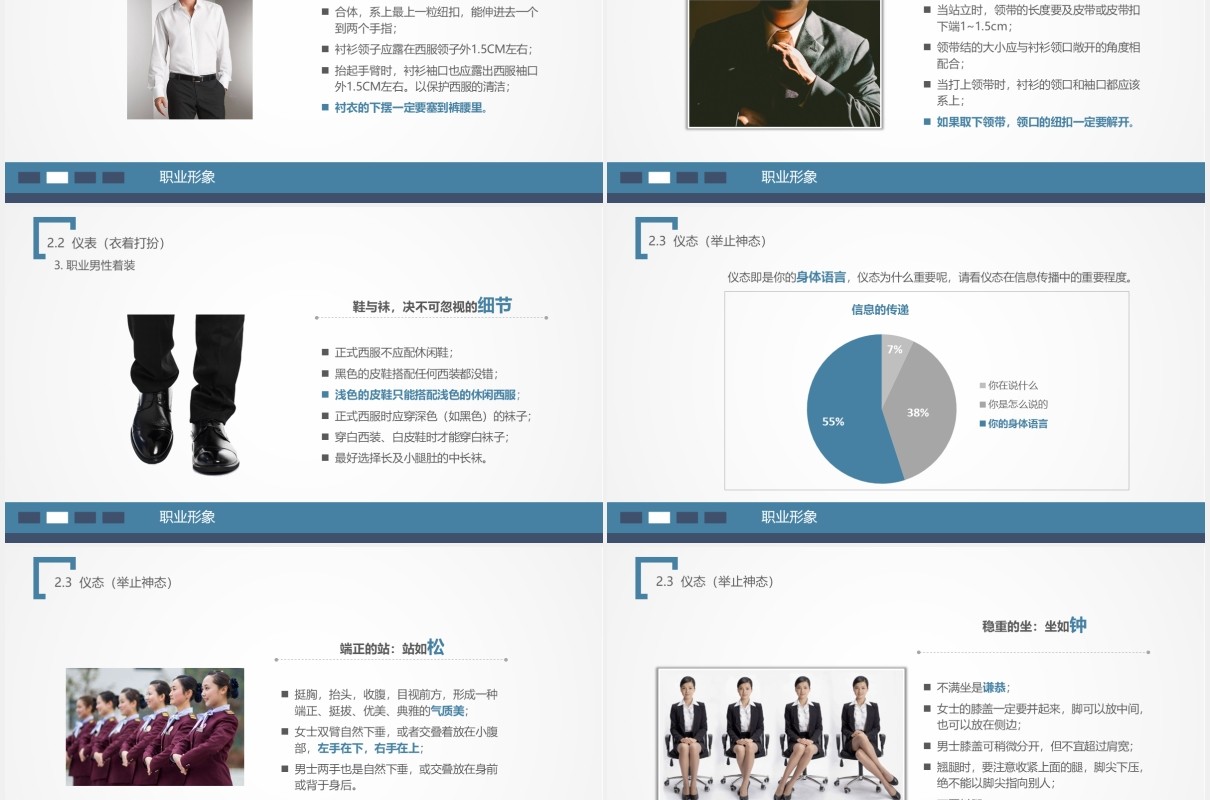This screenshot has width=1210, height=800.
Task: Click the title 端正的站：站如松
Action: coord(392,648)
